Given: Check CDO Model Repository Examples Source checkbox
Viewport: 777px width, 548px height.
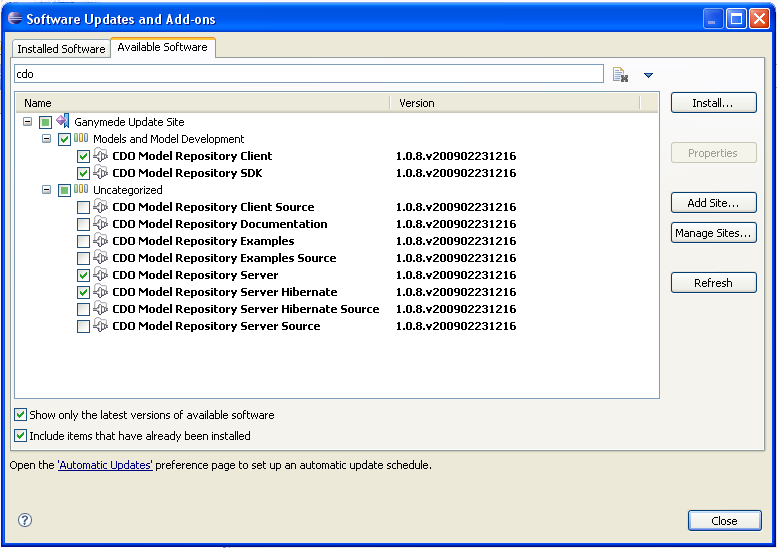Looking at the screenshot, I should click(x=83, y=258).
